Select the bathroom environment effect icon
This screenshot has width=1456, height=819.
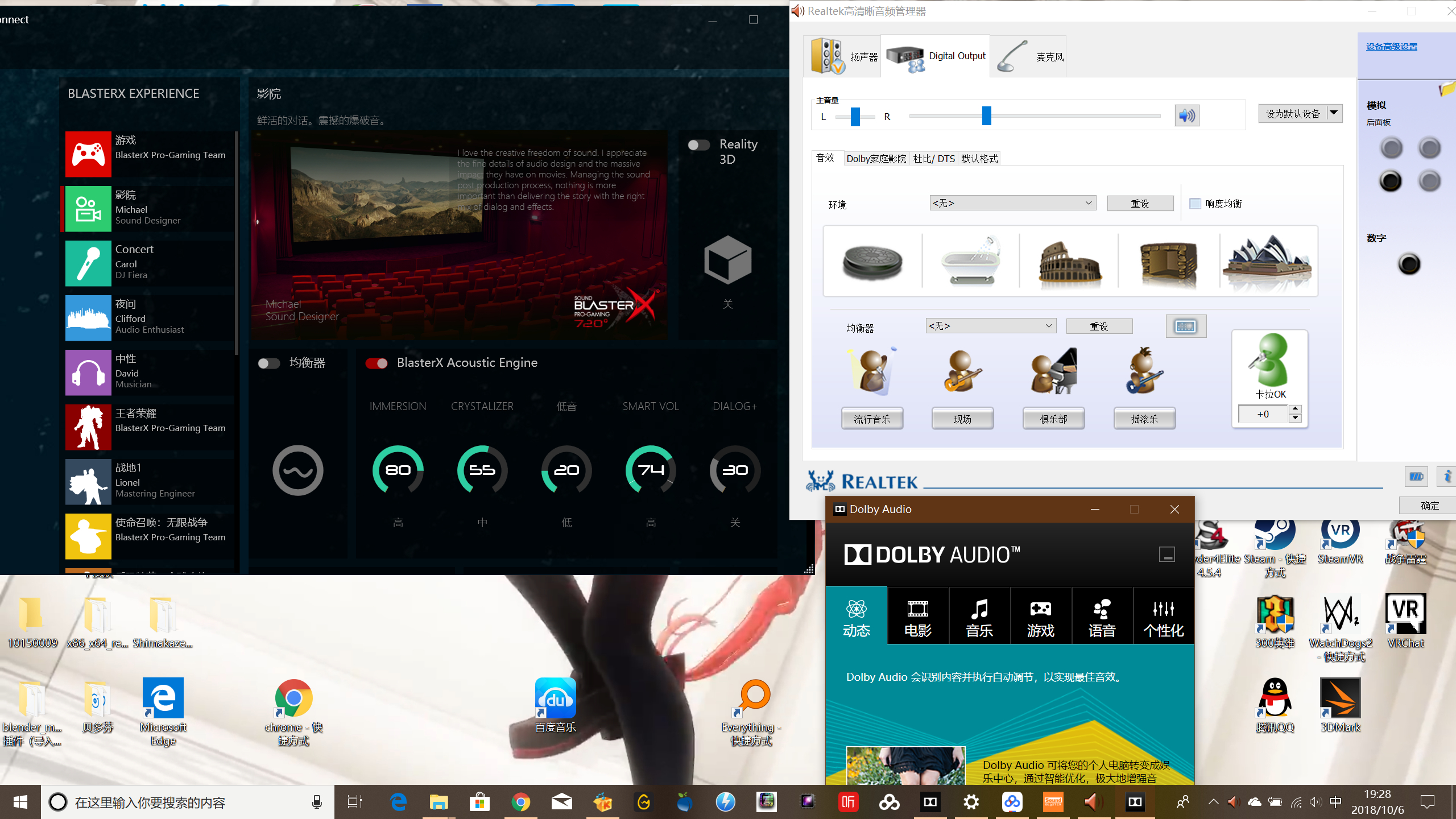(x=970, y=262)
